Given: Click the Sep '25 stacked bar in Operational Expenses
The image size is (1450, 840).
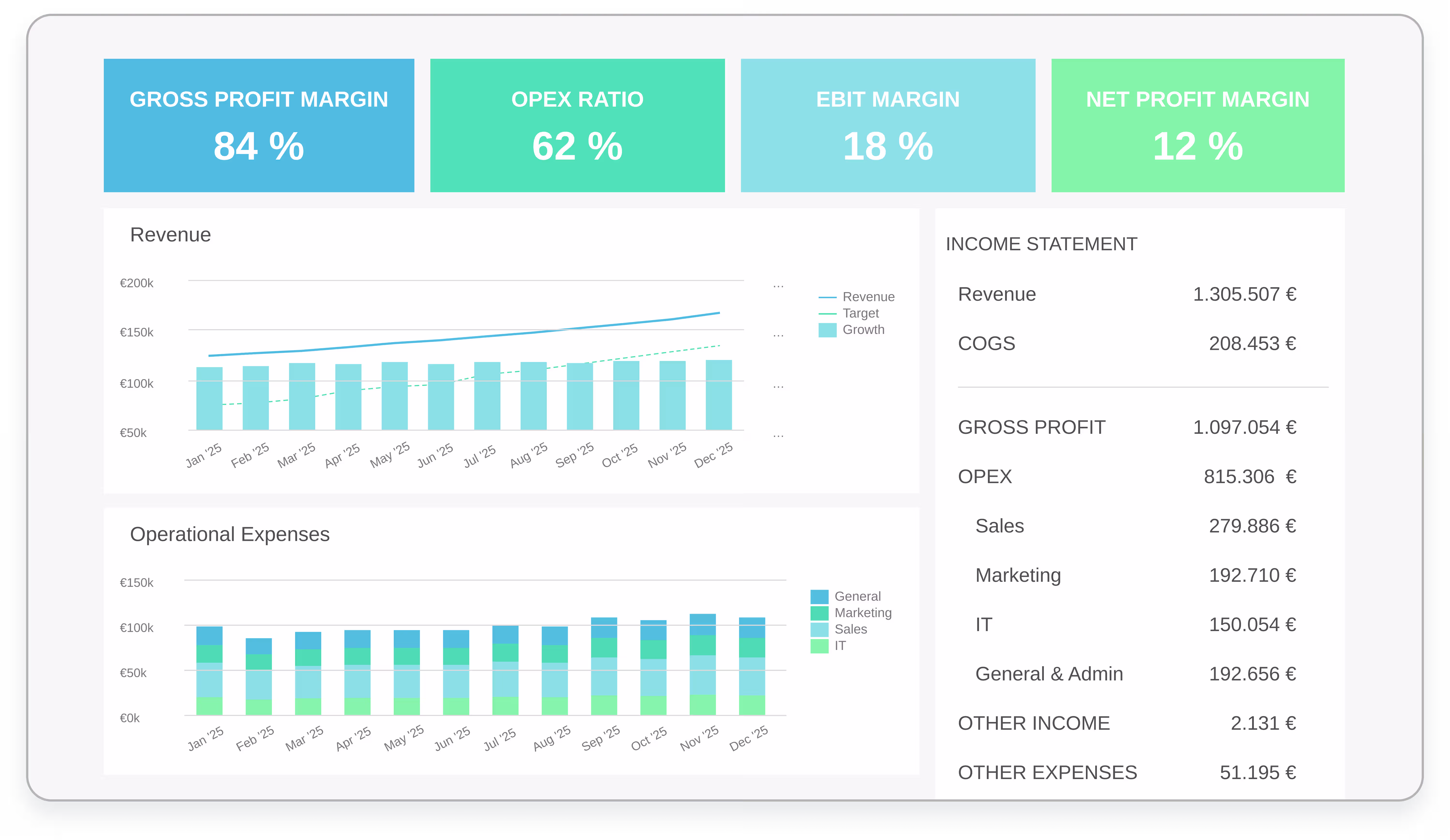Looking at the screenshot, I should pos(604,666).
